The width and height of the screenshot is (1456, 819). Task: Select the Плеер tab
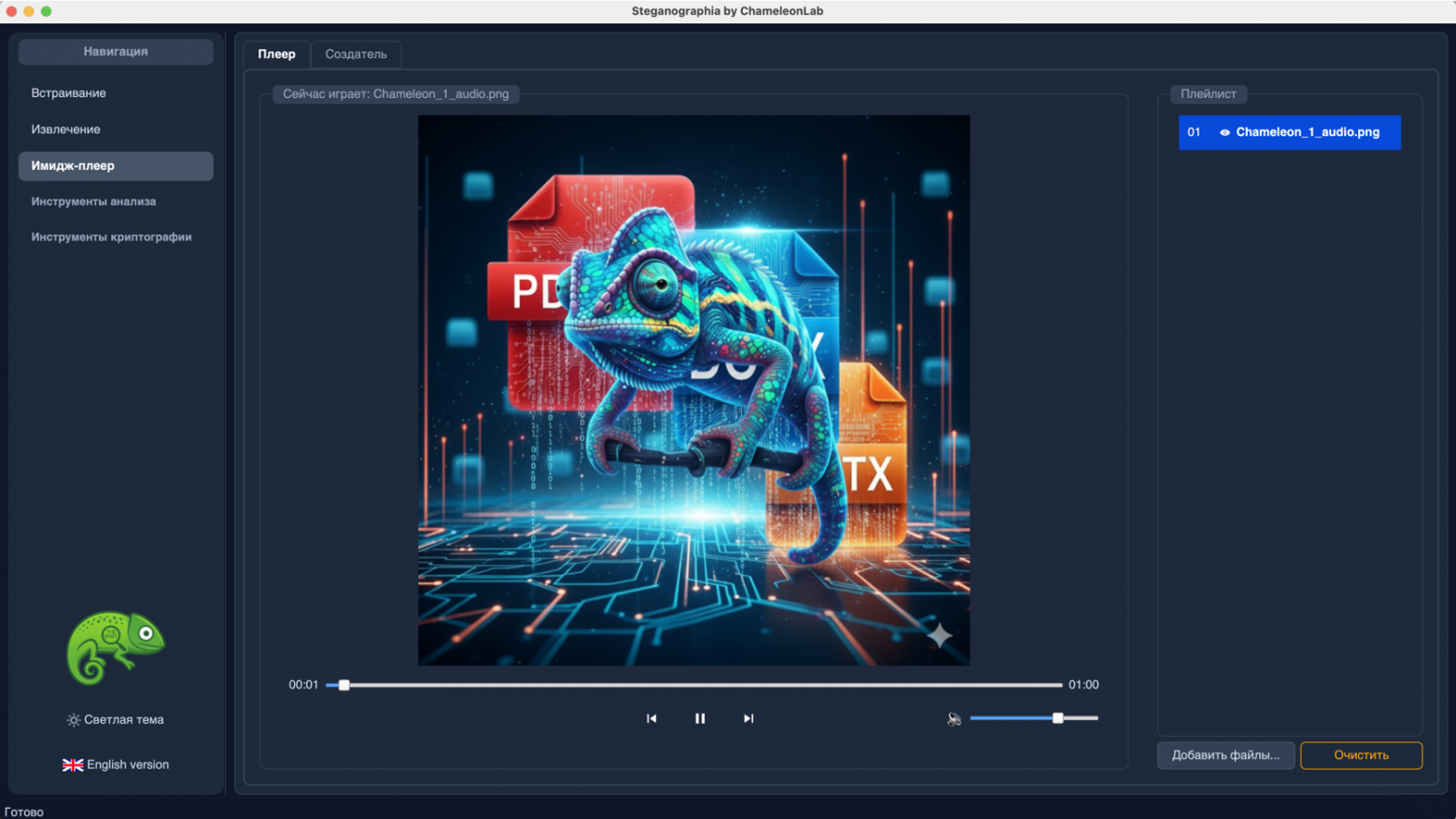pos(276,54)
